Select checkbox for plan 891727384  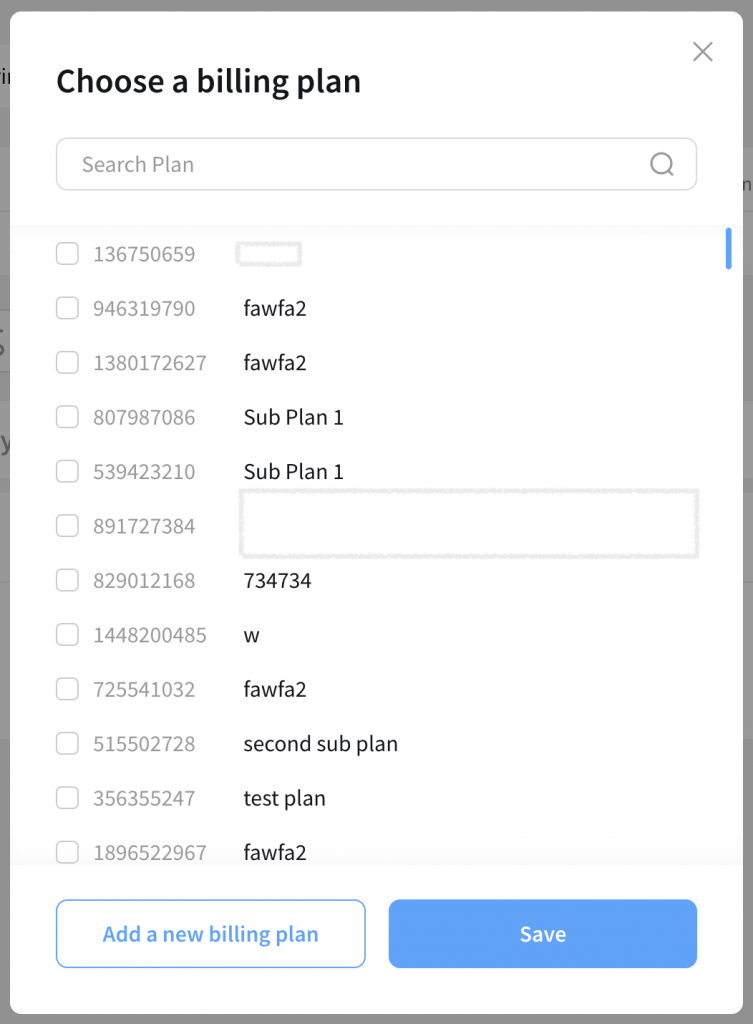click(67, 525)
